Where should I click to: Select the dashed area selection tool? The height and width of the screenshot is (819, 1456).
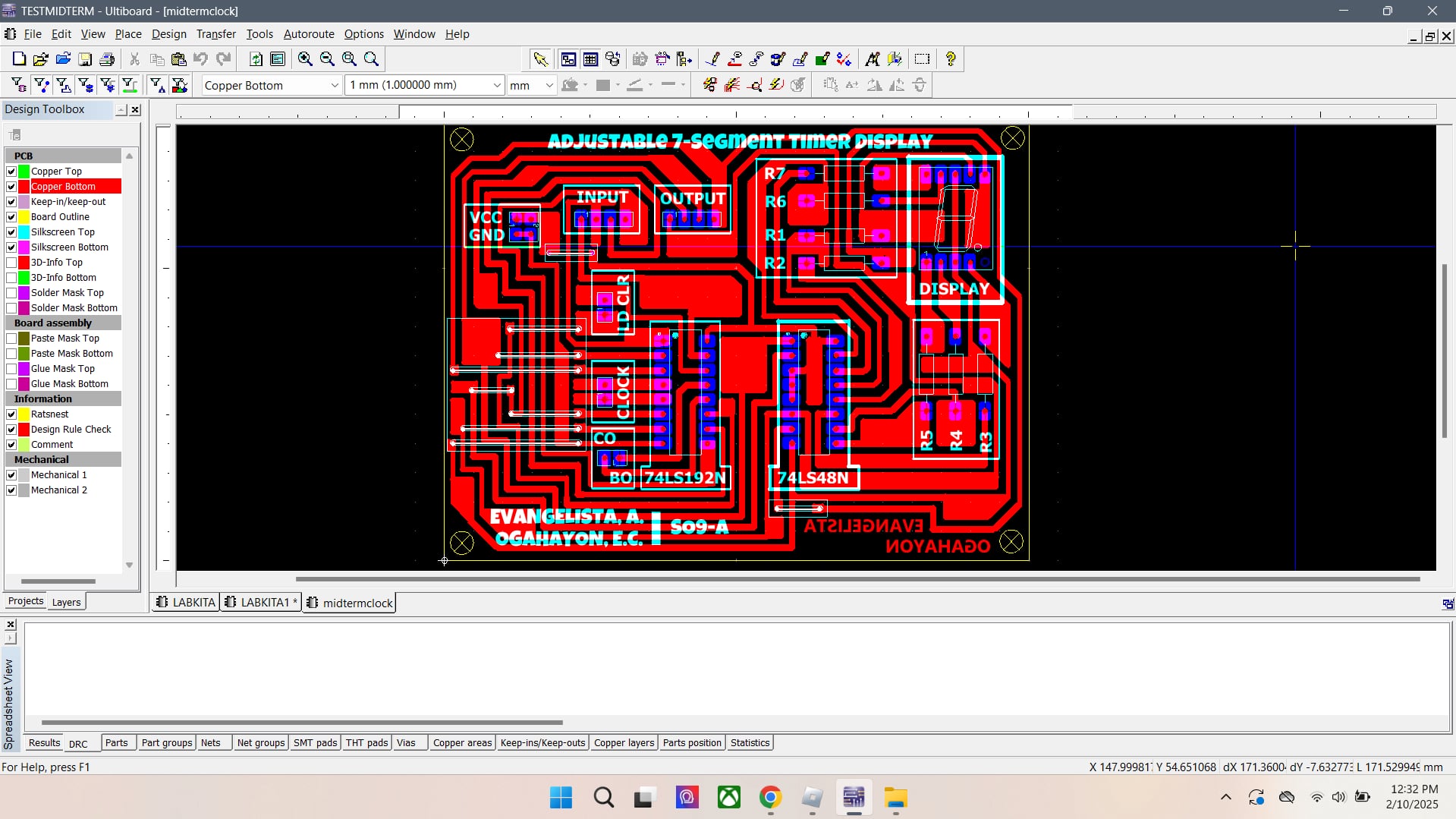[922, 59]
